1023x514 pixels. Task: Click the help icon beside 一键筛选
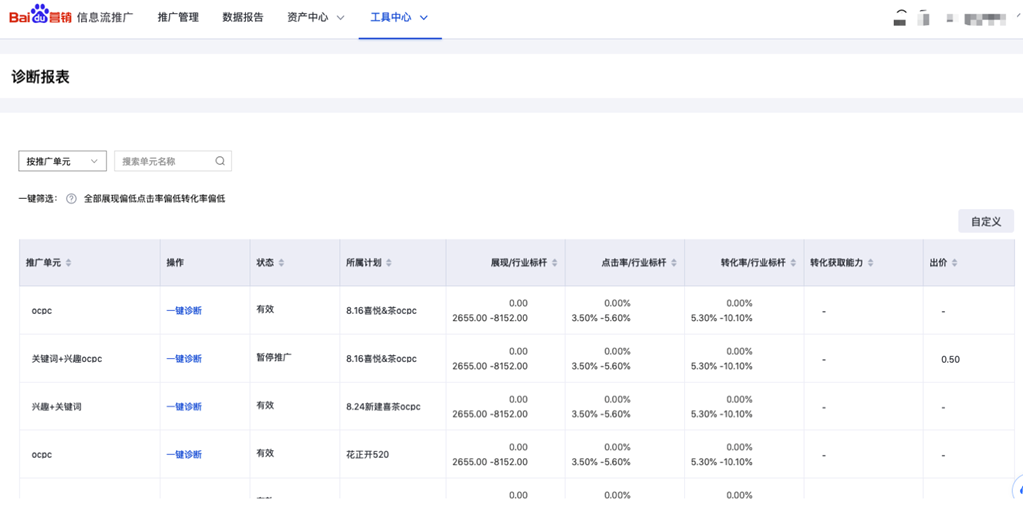(x=71, y=199)
